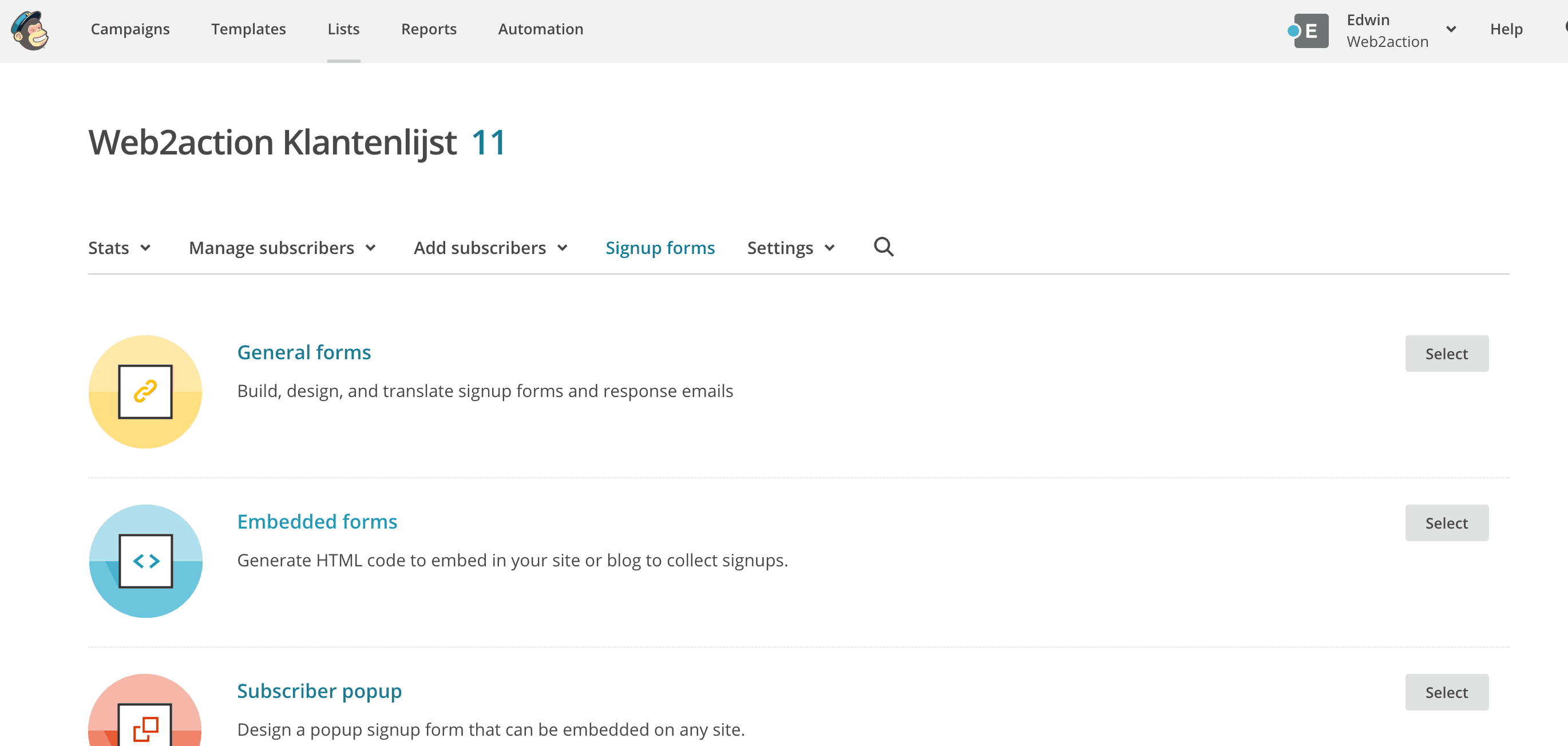Open the Subscriber popup link

[x=319, y=691]
